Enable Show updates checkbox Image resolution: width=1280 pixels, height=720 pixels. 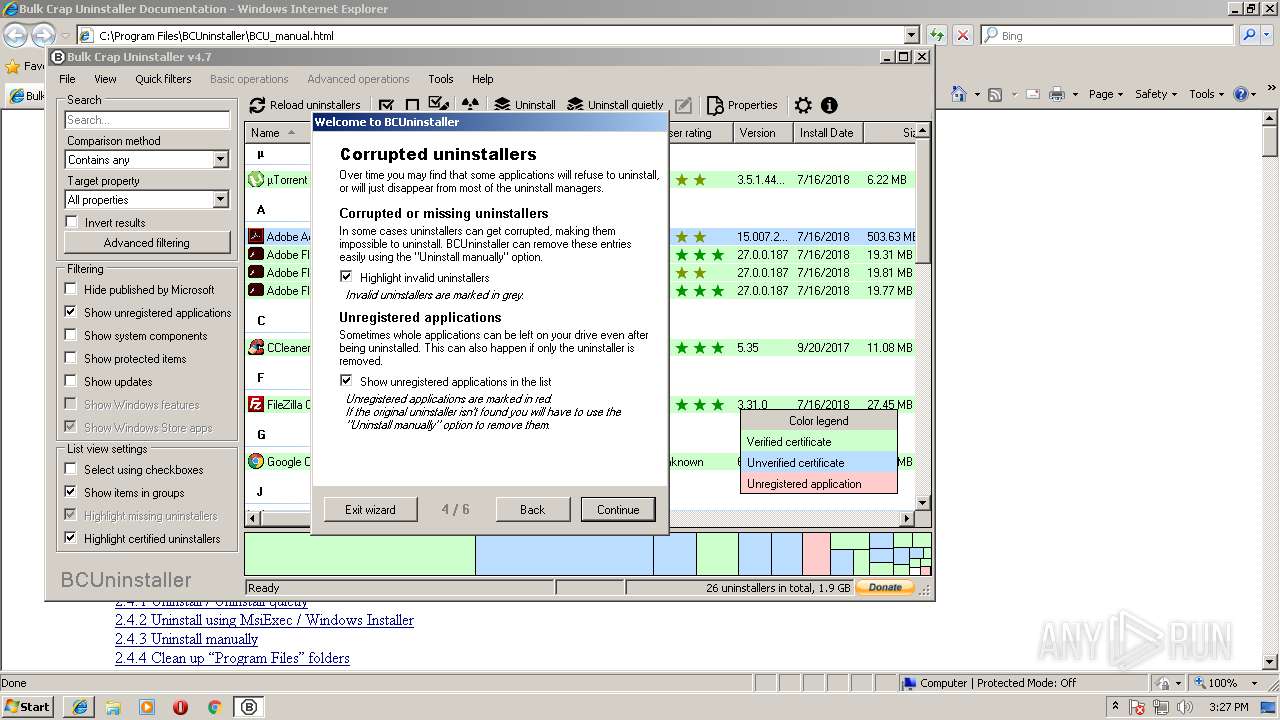[x=71, y=381]
